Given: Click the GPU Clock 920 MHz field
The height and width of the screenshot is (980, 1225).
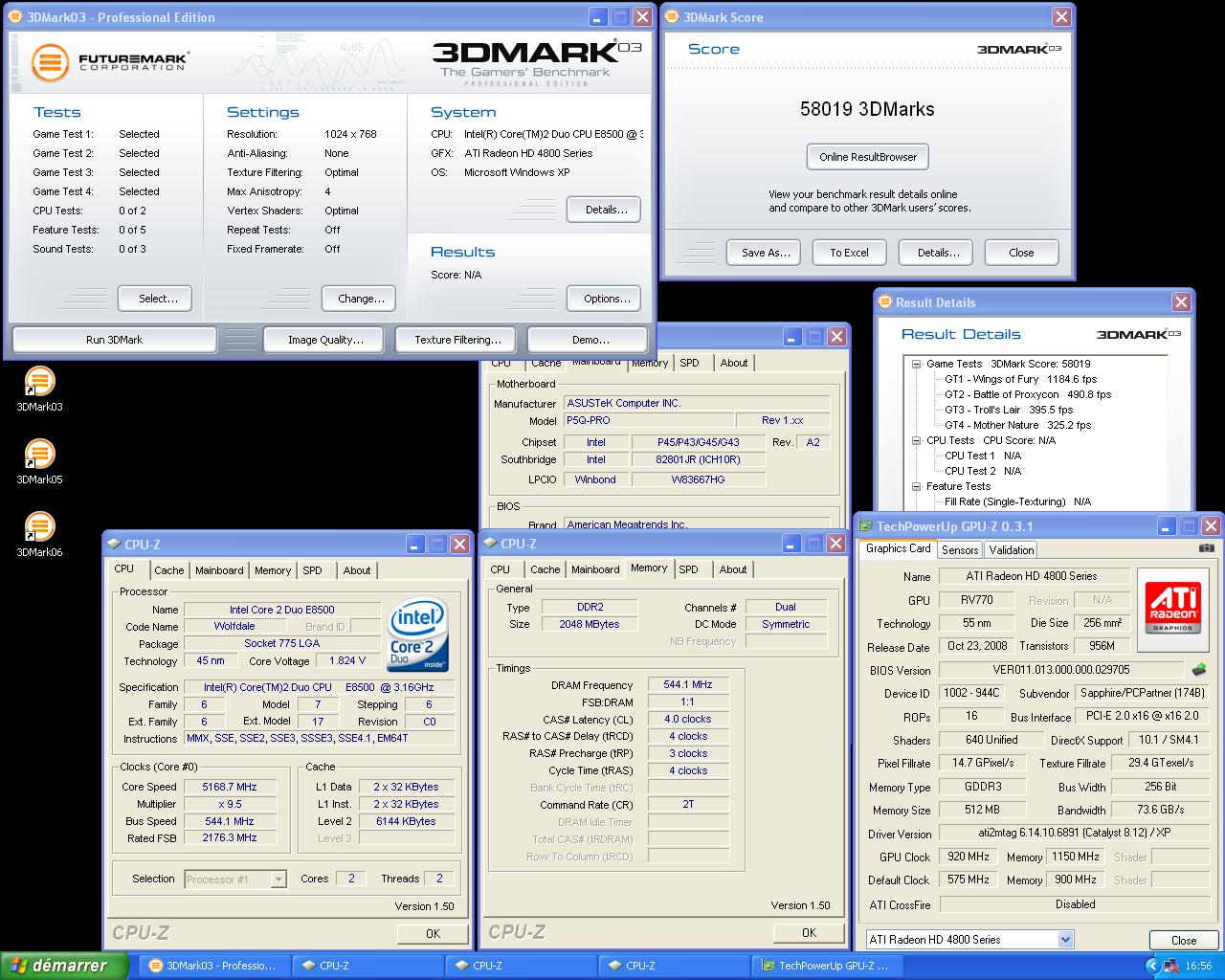Looking at the screenshot, I should (x=969, y=857).
